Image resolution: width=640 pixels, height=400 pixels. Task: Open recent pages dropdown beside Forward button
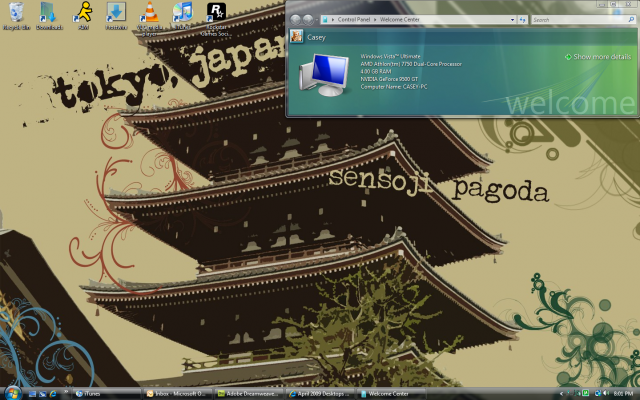point(317,20)
